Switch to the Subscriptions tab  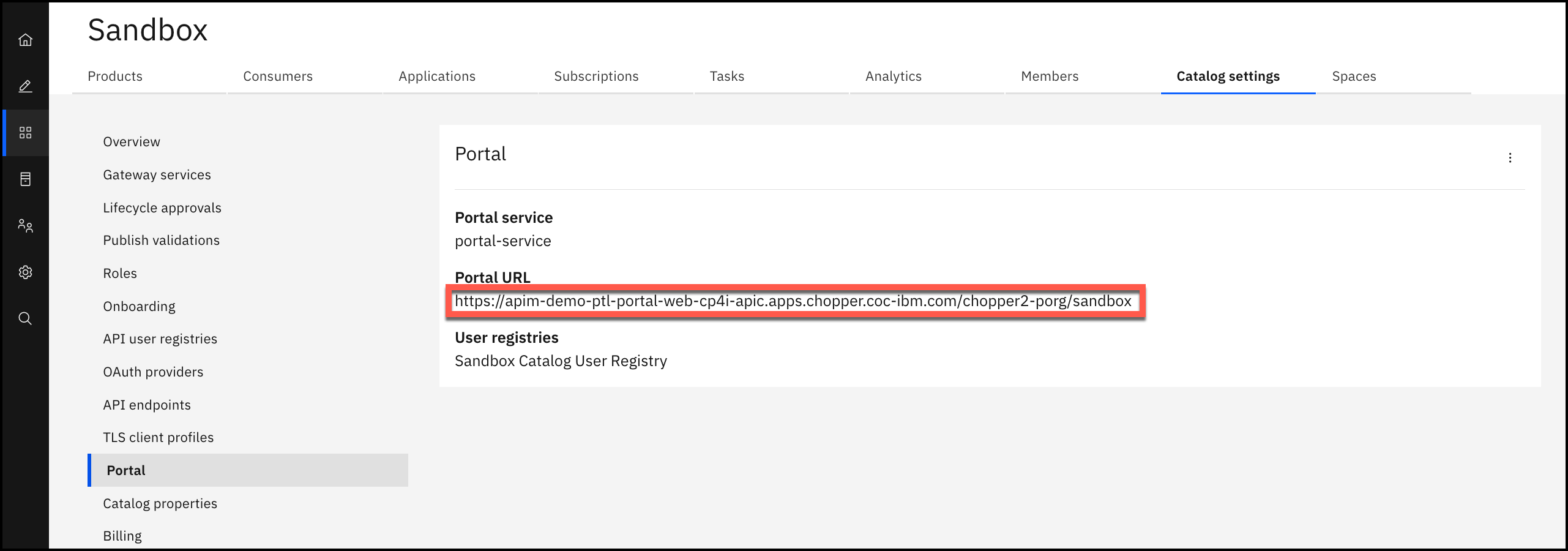(616, 77)
